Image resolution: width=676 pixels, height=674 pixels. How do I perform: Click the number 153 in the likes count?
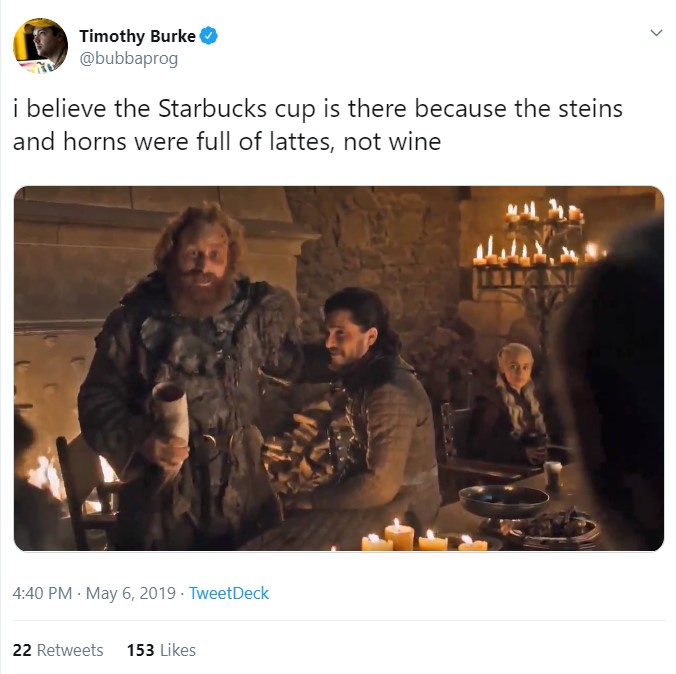click(x=141, y=650)
